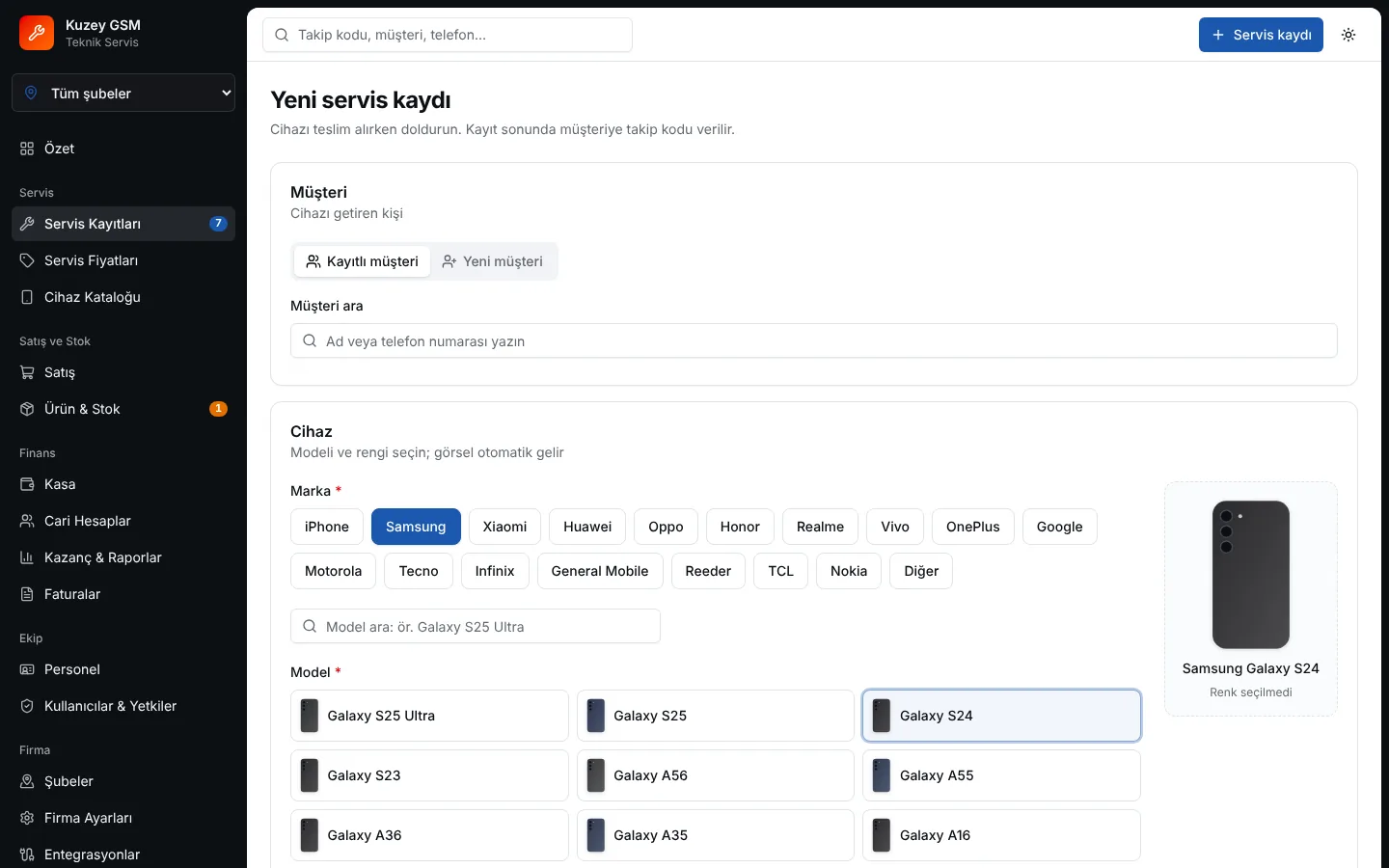Select Samsung brand chip

point(416,527)
